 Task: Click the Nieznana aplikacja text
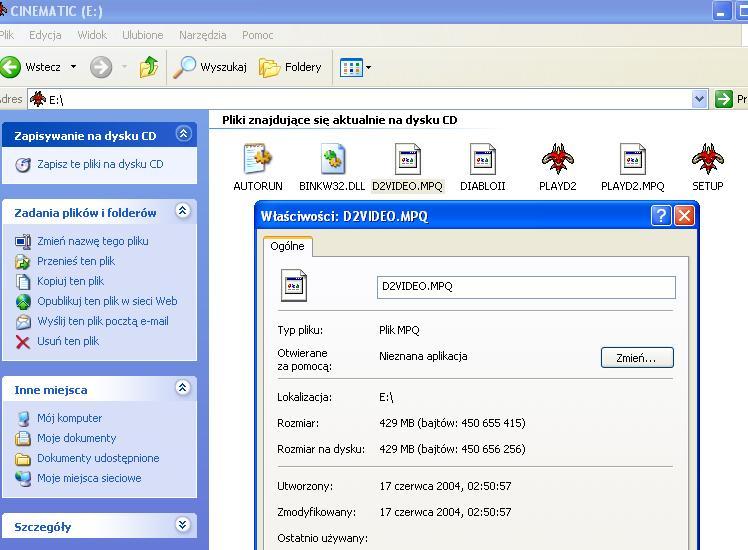tap(423, 356)
